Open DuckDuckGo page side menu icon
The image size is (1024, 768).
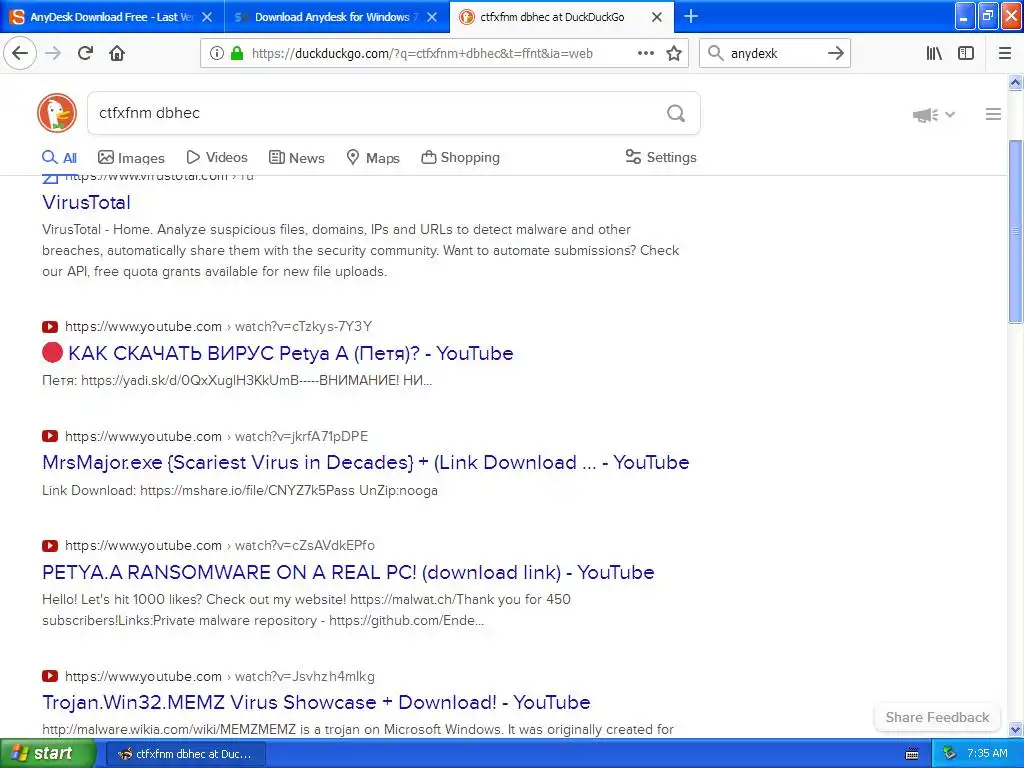993,114
